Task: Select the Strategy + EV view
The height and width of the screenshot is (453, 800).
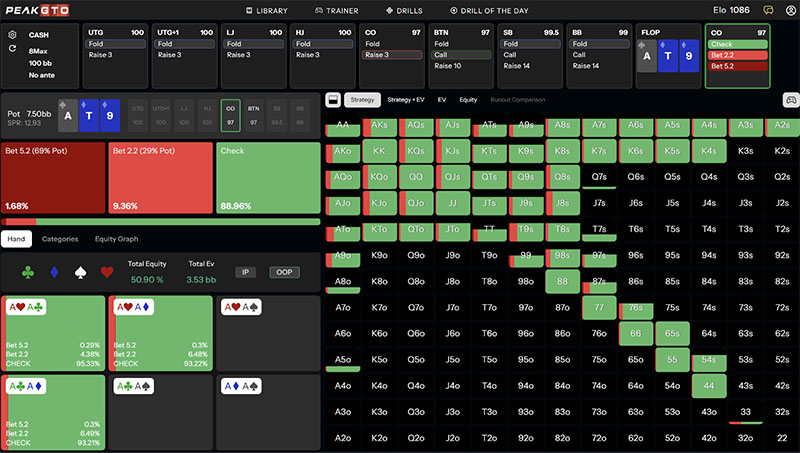Action: pos(406,100)
